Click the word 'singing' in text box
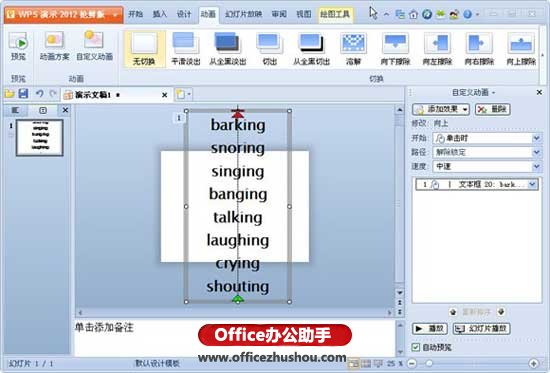This screenshot has width=550, height=373. click(238, 171)
